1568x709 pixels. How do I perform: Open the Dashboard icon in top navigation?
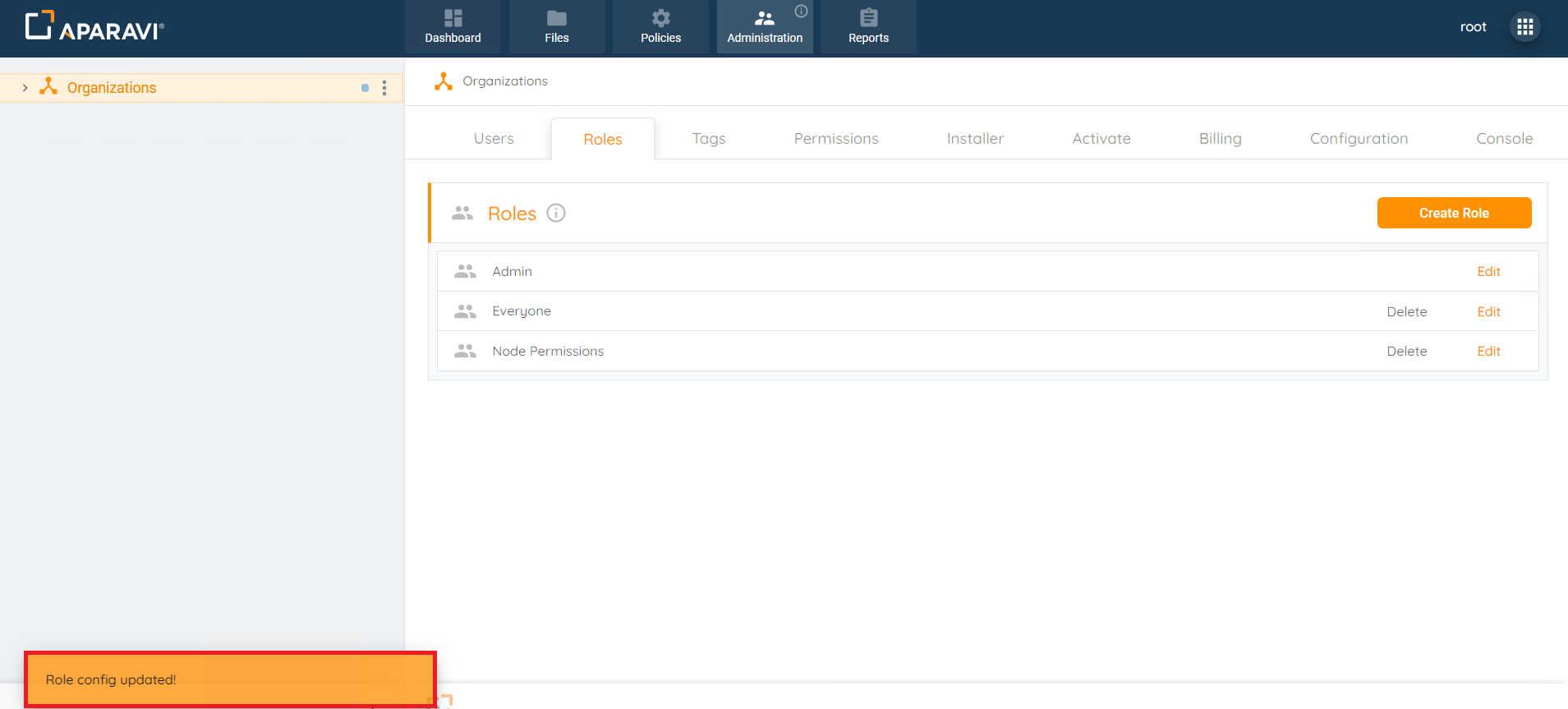453,18
